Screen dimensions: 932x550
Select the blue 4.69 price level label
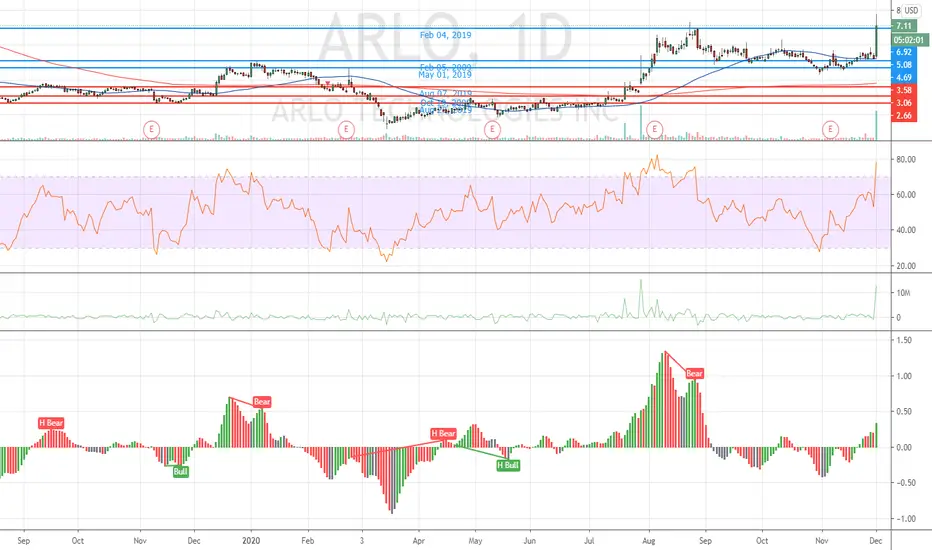pyautogui.click(x=904, y=77)
